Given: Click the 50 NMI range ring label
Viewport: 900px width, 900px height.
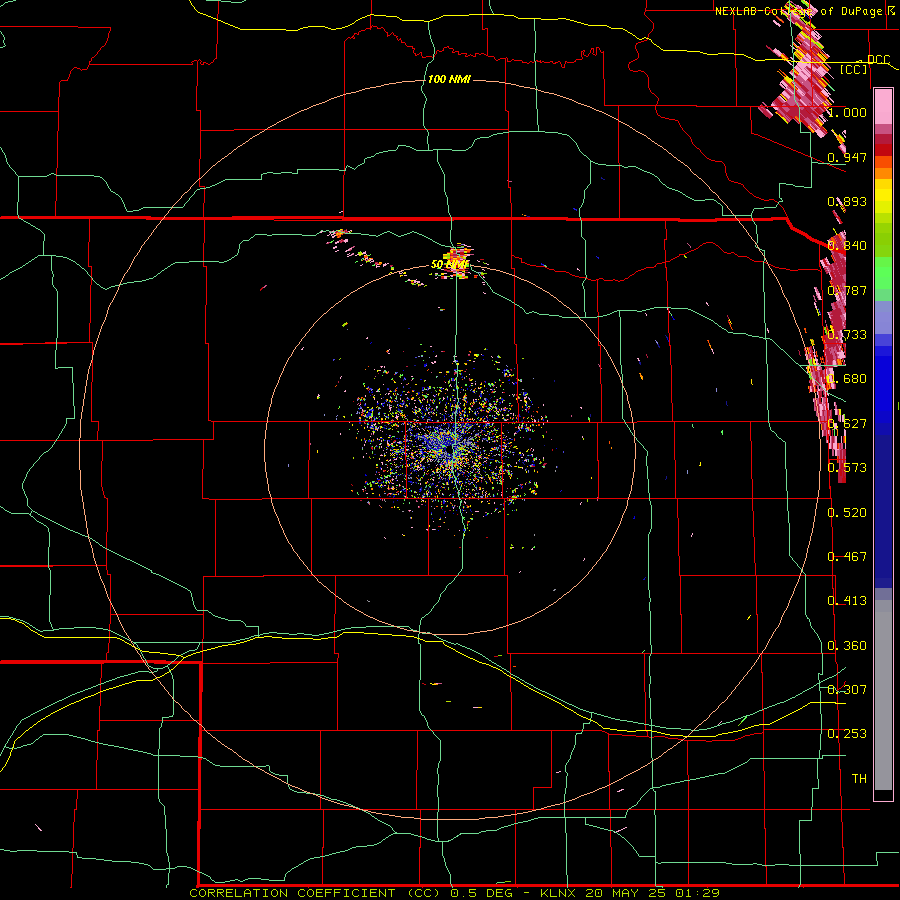Looking at the screenshot, I should (x=449, y=265).
